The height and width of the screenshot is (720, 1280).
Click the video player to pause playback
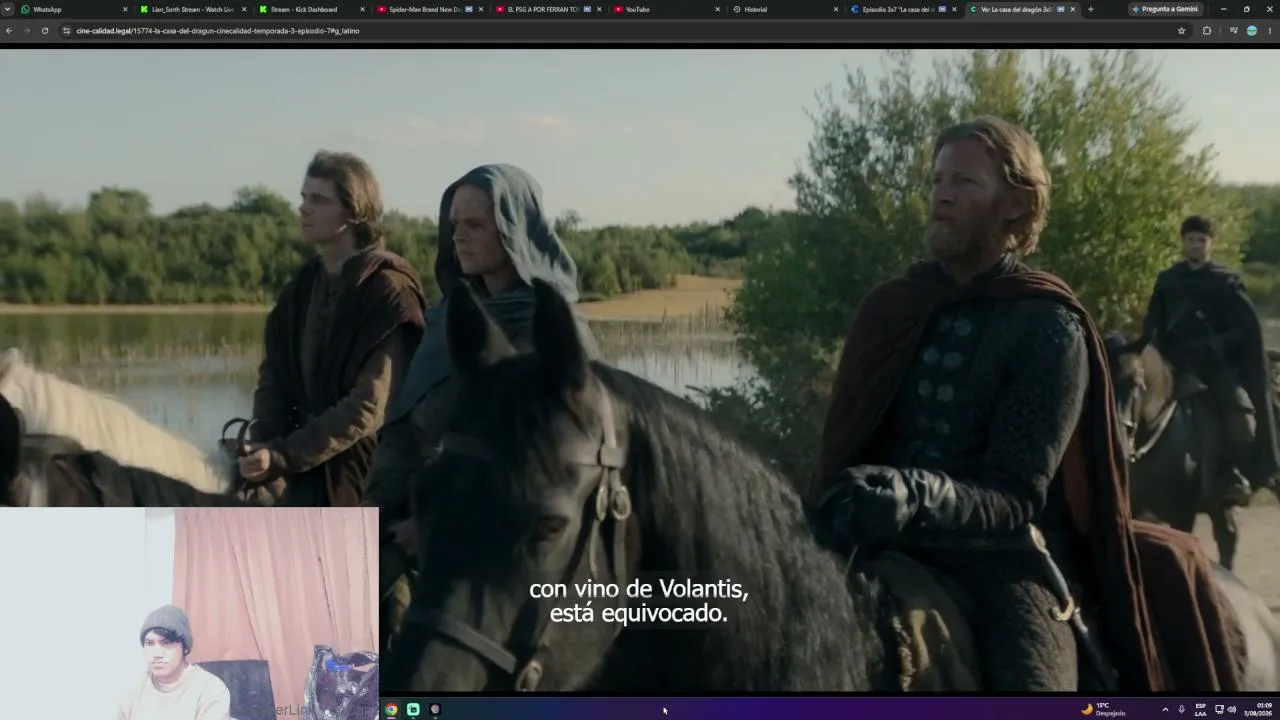[640, 370]
